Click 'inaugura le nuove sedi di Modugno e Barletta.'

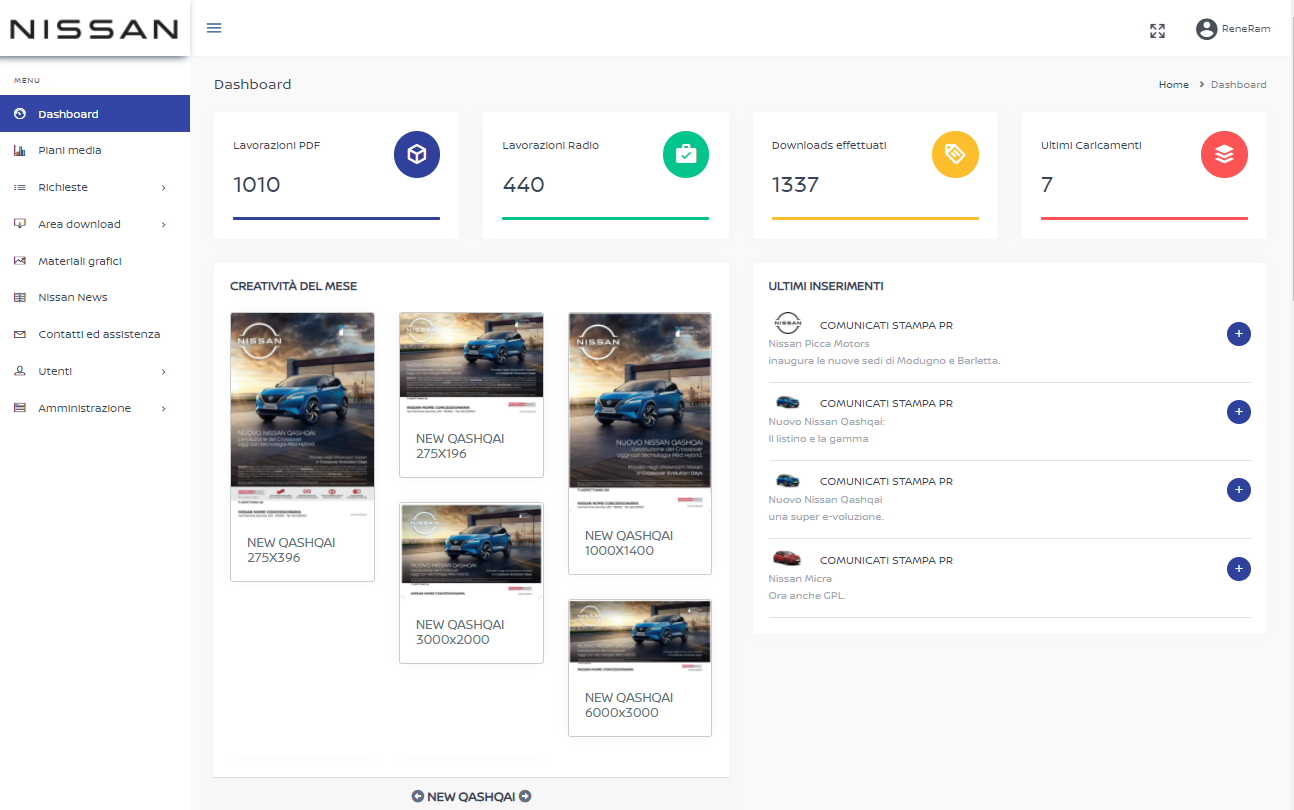[884, 361]
